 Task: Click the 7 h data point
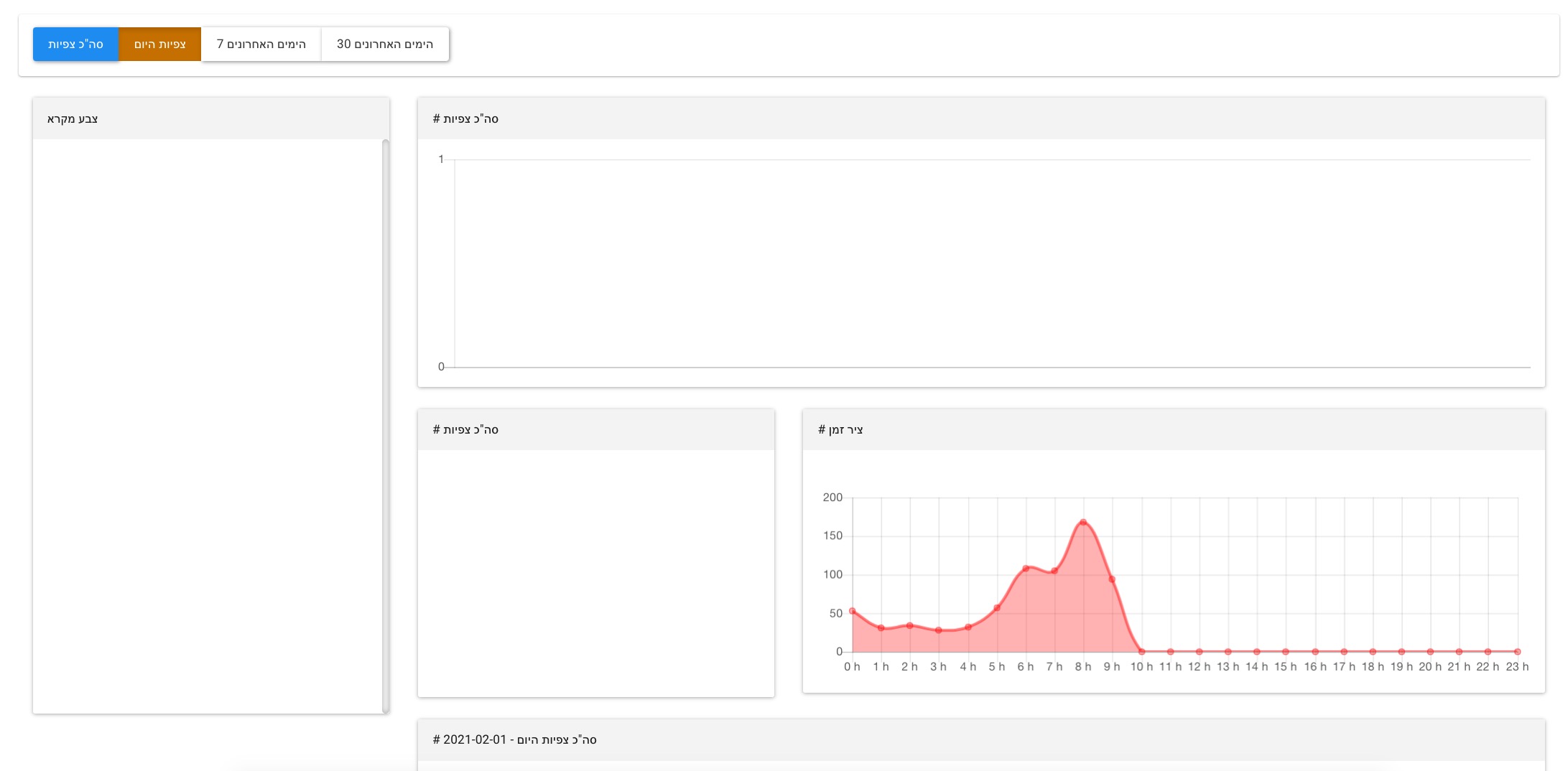pyautogui.click(x=1054, y=571)
